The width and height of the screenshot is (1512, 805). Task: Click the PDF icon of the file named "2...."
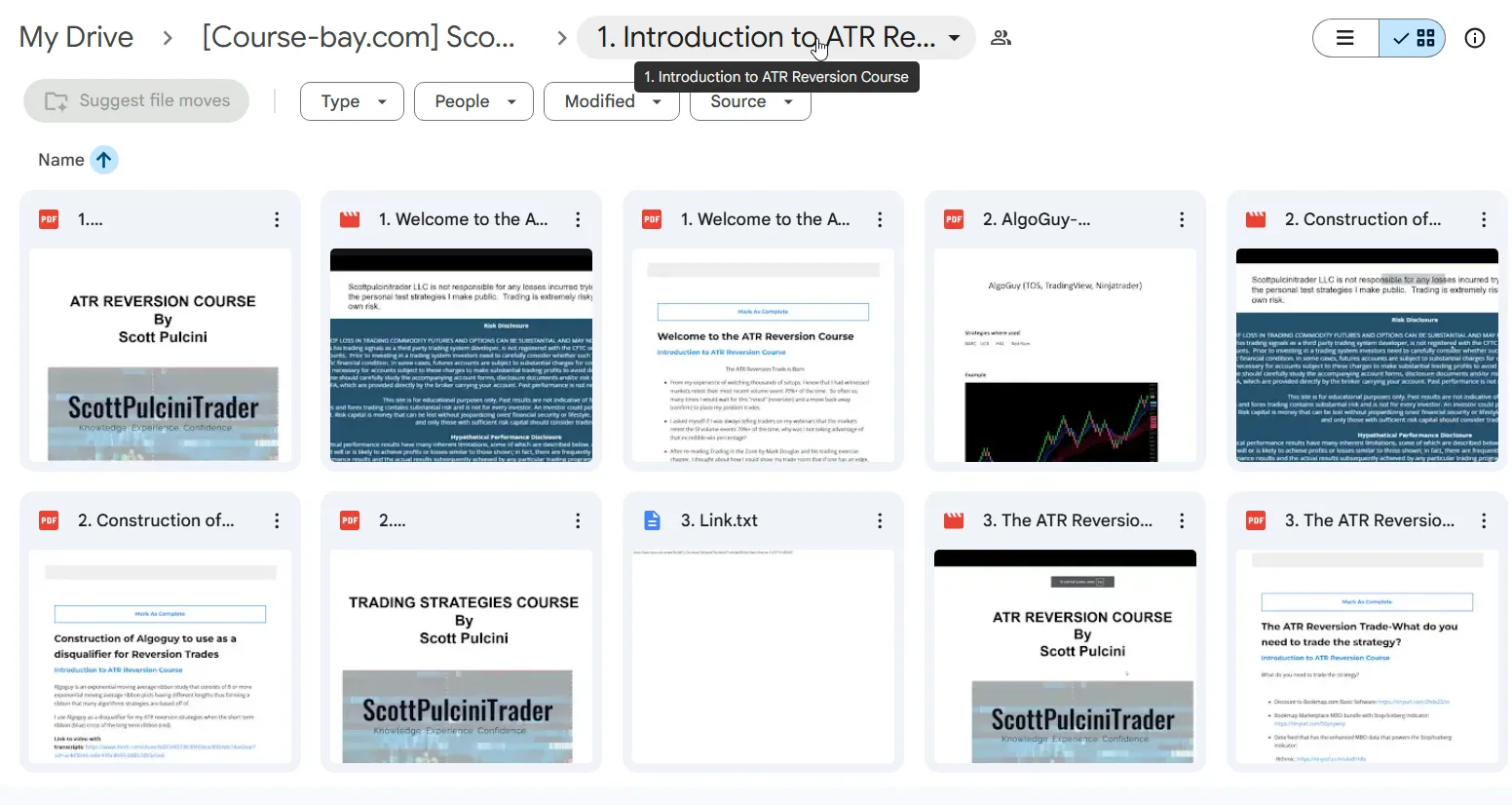tap(350, 520)
